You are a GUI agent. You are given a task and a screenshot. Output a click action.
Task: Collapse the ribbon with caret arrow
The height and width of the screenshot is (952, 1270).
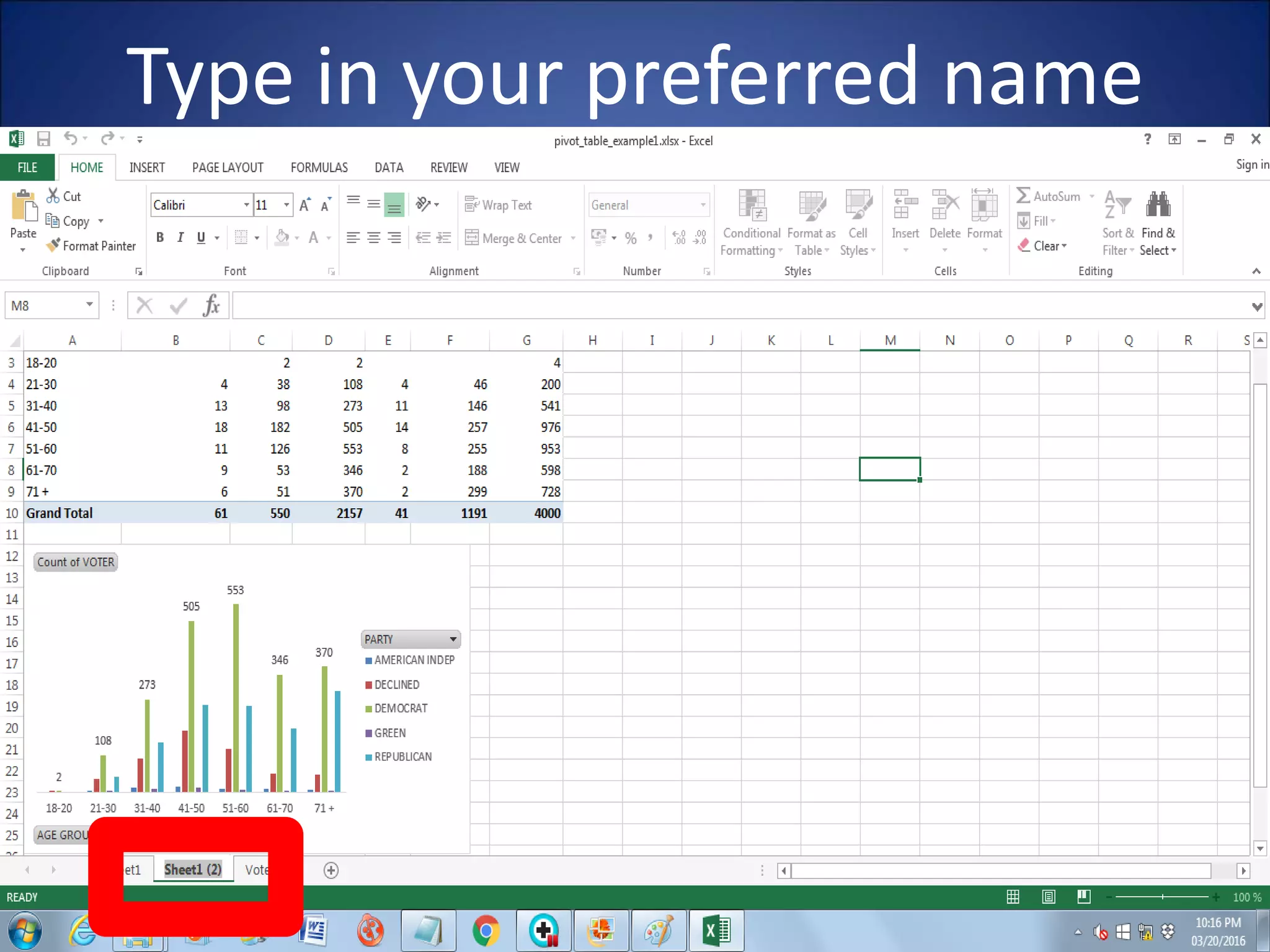tap(1256, 271)
